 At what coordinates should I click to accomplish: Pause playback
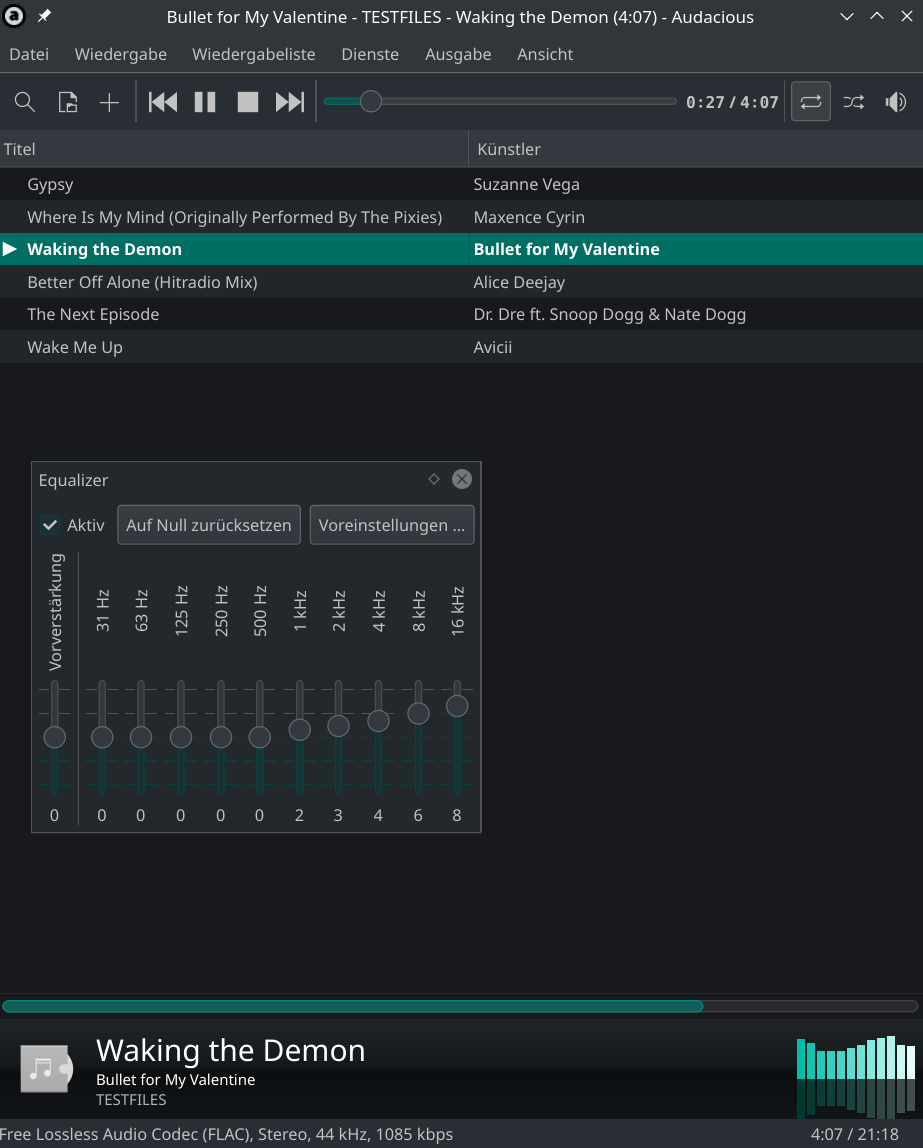(205, 102)
